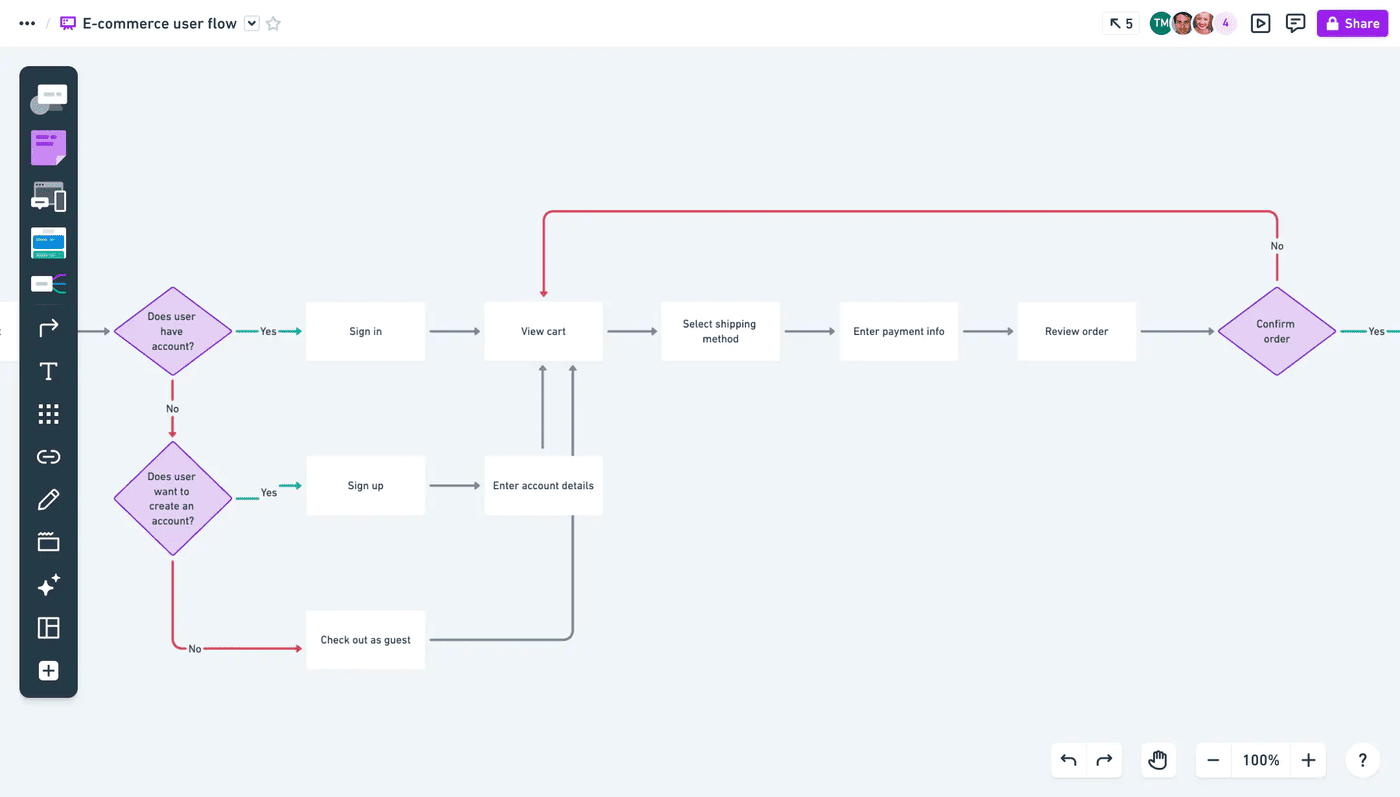This screenshot has height=797, width=1400.
Task: Open the templates panel
Action: pyautogui.click(x=47, y=627)
